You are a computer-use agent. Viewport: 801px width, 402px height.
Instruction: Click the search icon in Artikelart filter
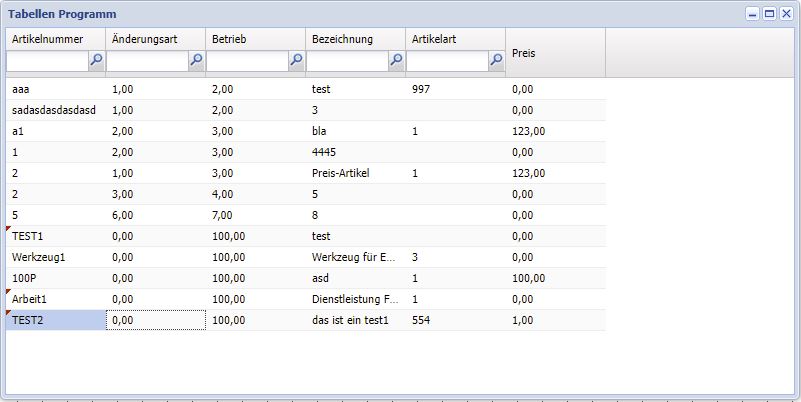(496, 61)
